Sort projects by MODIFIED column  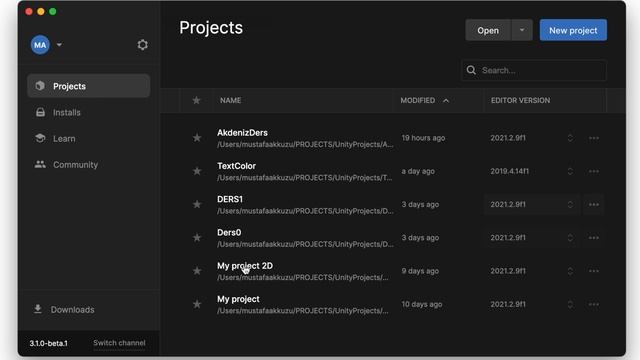coord(418,100)
